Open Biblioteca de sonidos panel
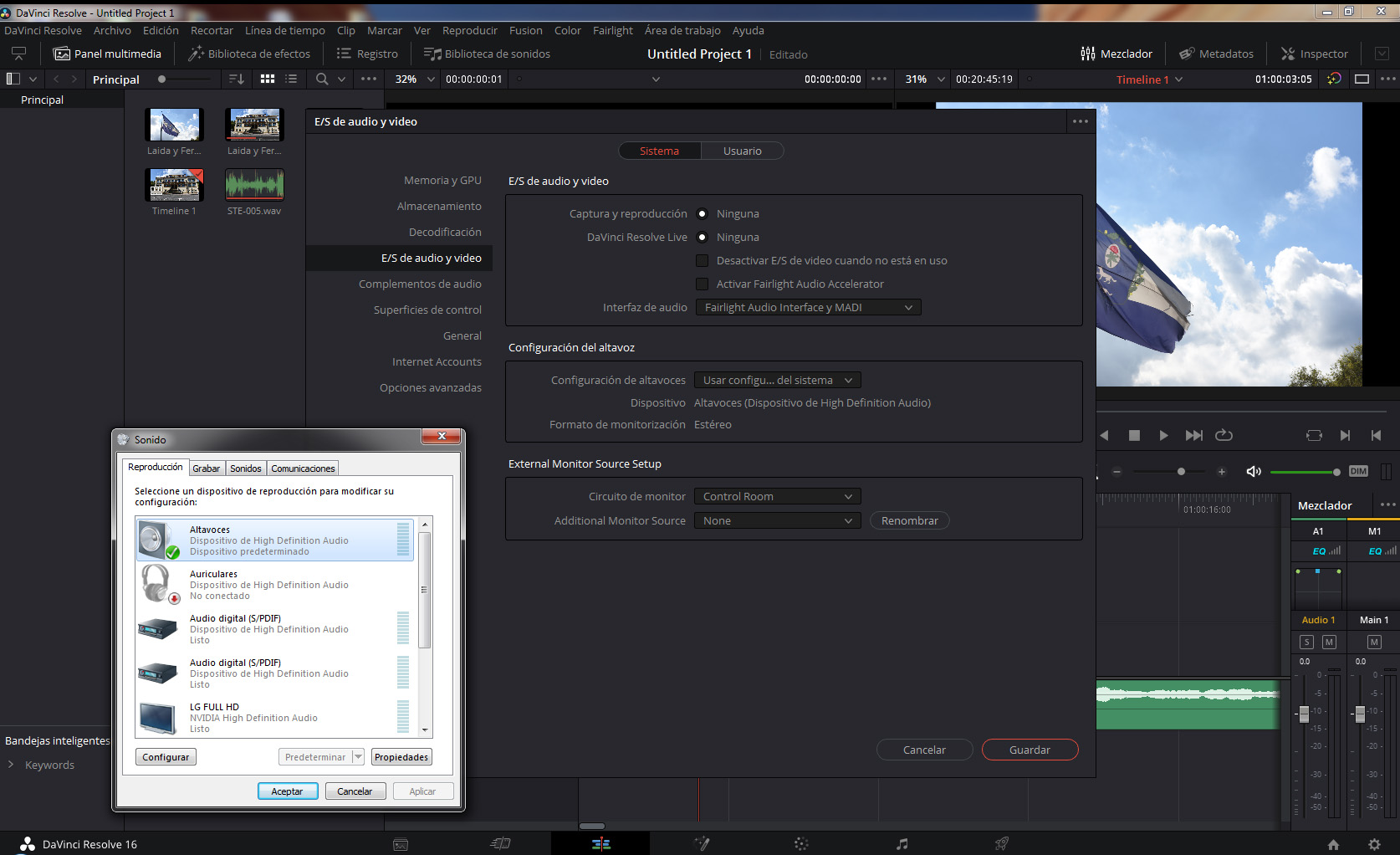The width and height of the screenshot is (1400, 855). coord(487,54)
